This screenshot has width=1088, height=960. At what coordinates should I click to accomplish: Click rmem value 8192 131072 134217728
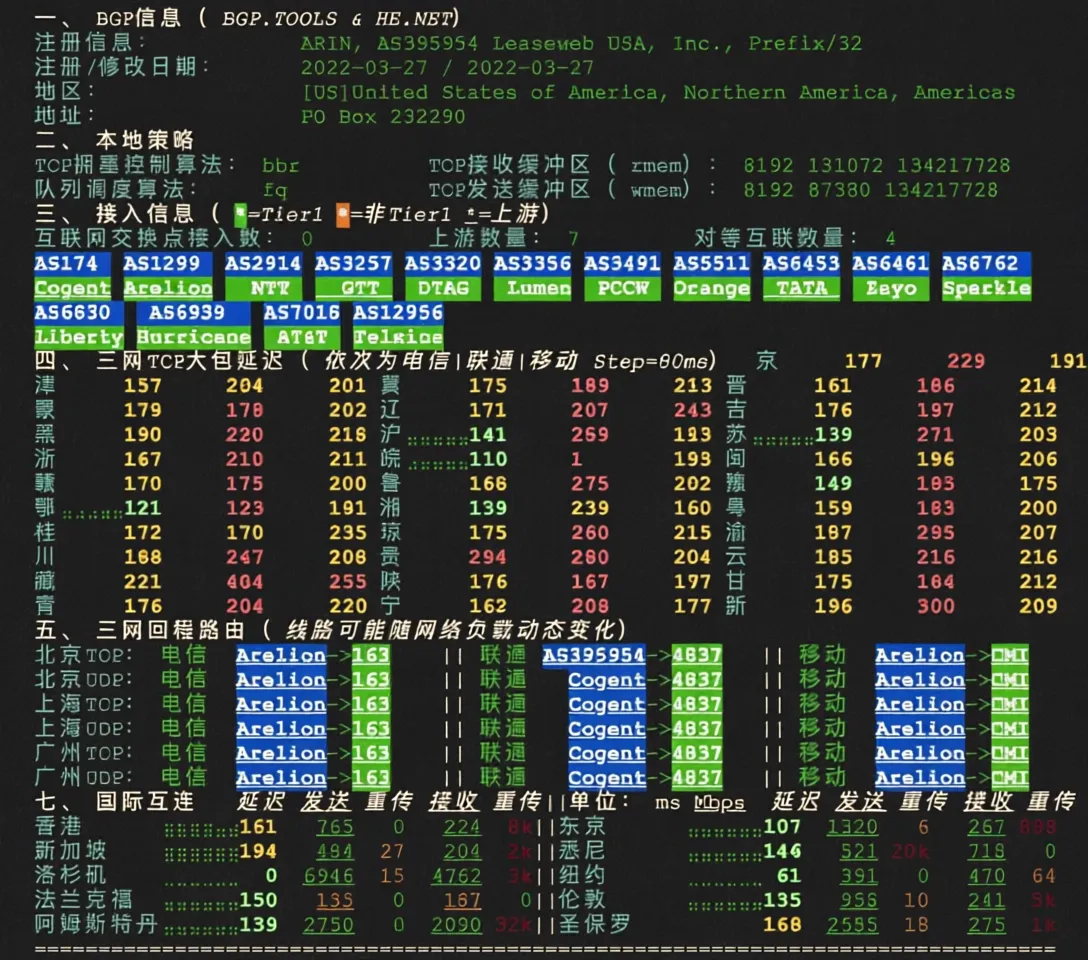click(x=876, y=166)
